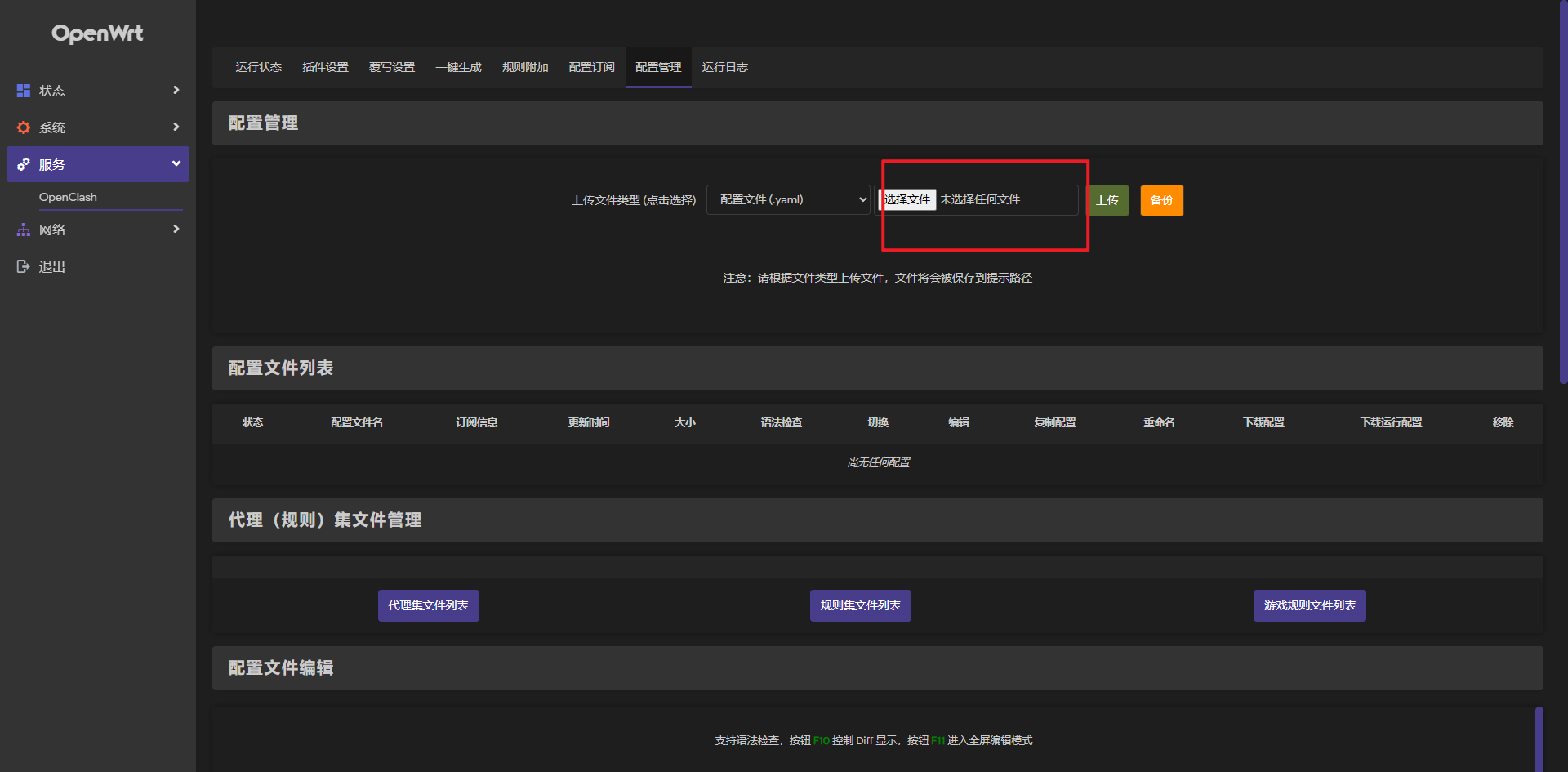This screenshot has width=1568, height=772.
Task: Collapse the 服务 sidebar chevron
Action: pos(176,163)
